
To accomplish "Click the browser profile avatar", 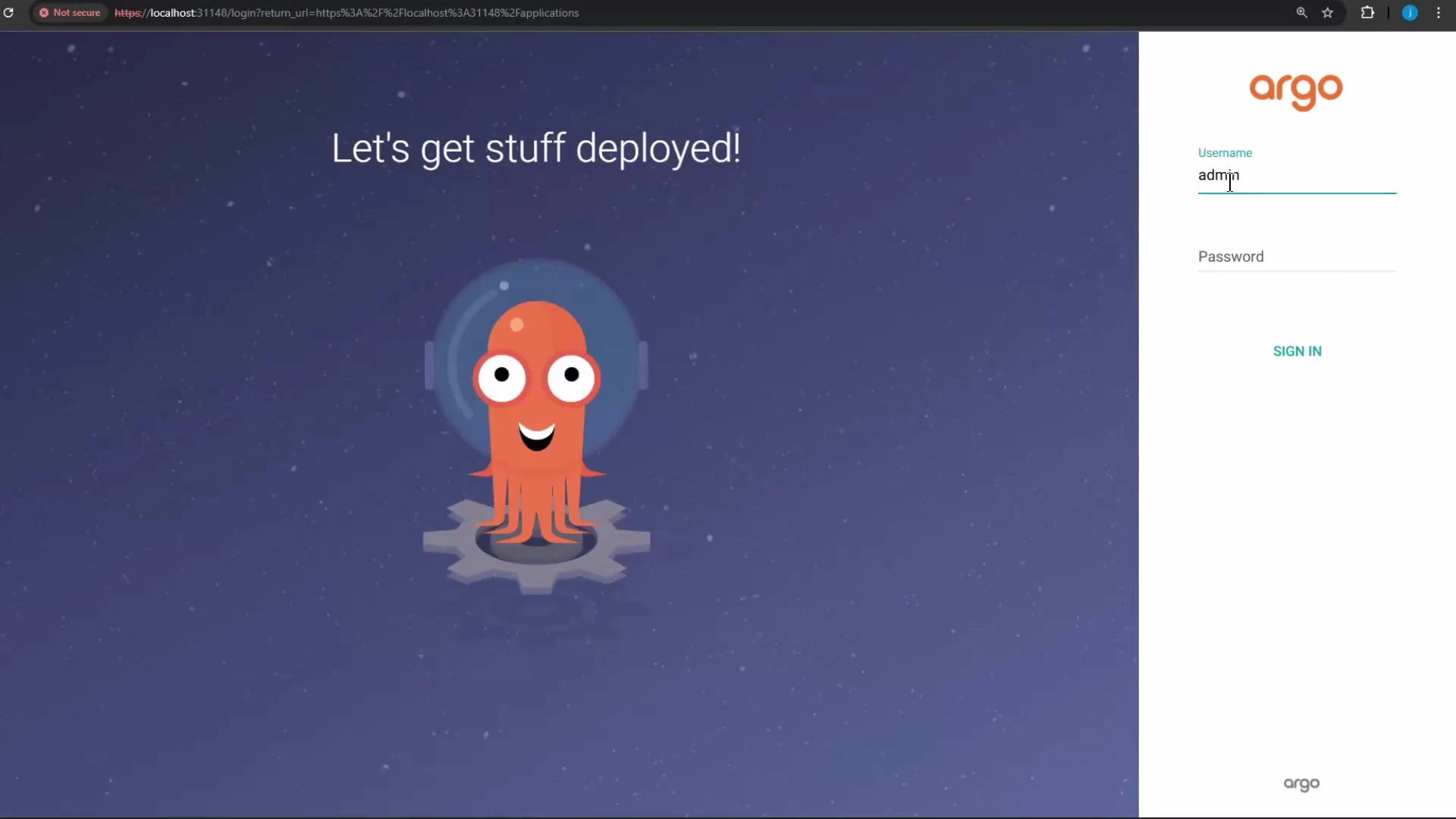I will coord(1410,13).
